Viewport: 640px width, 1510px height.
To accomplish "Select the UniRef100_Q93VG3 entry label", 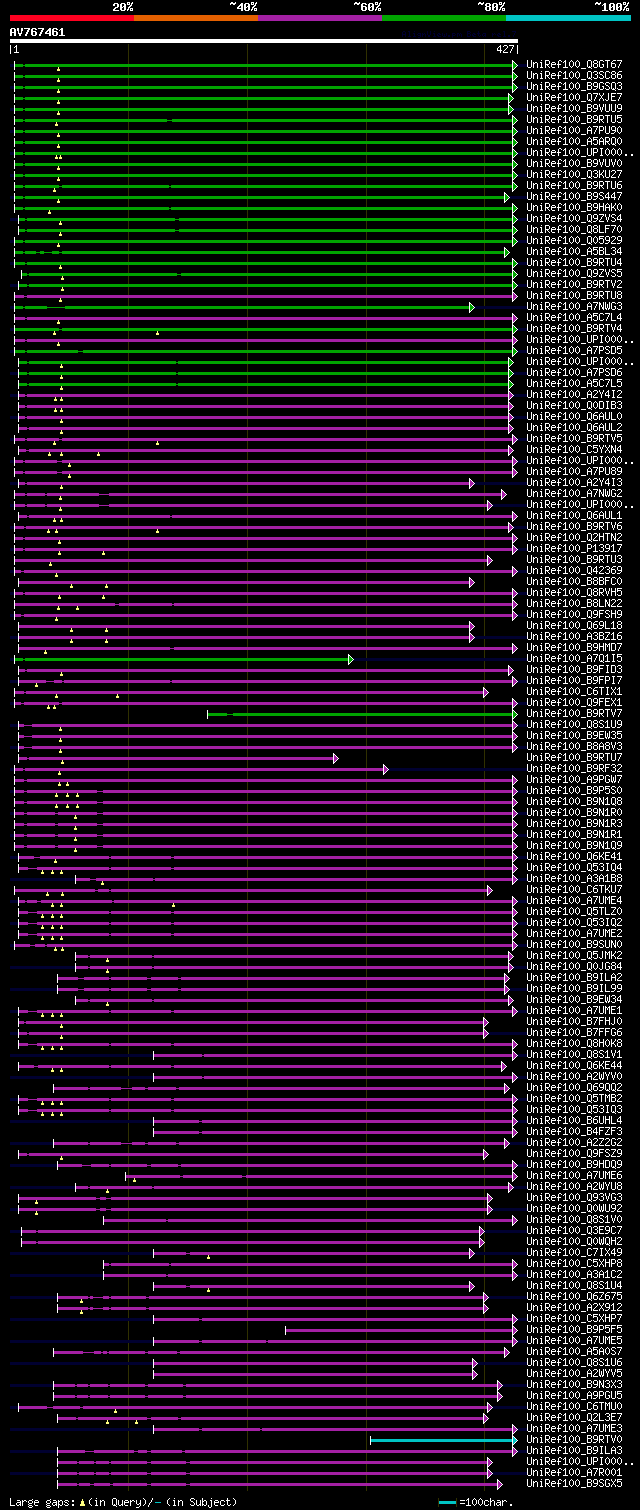I will [x=574, y=1197].
